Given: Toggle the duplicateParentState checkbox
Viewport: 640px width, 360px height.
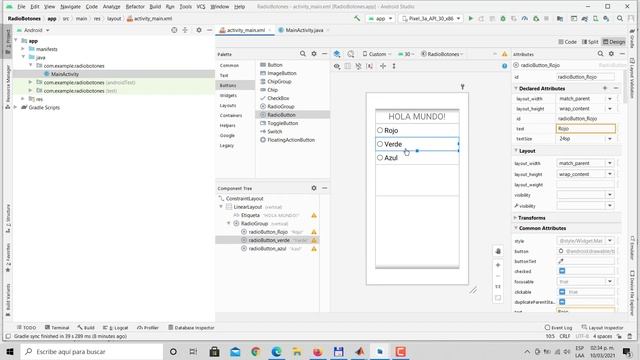Looking at the screenshot, I should [x=562, y=302].
